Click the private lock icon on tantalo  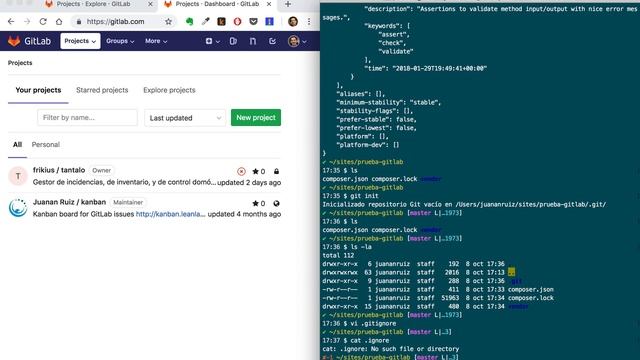(x=276, y=171)
